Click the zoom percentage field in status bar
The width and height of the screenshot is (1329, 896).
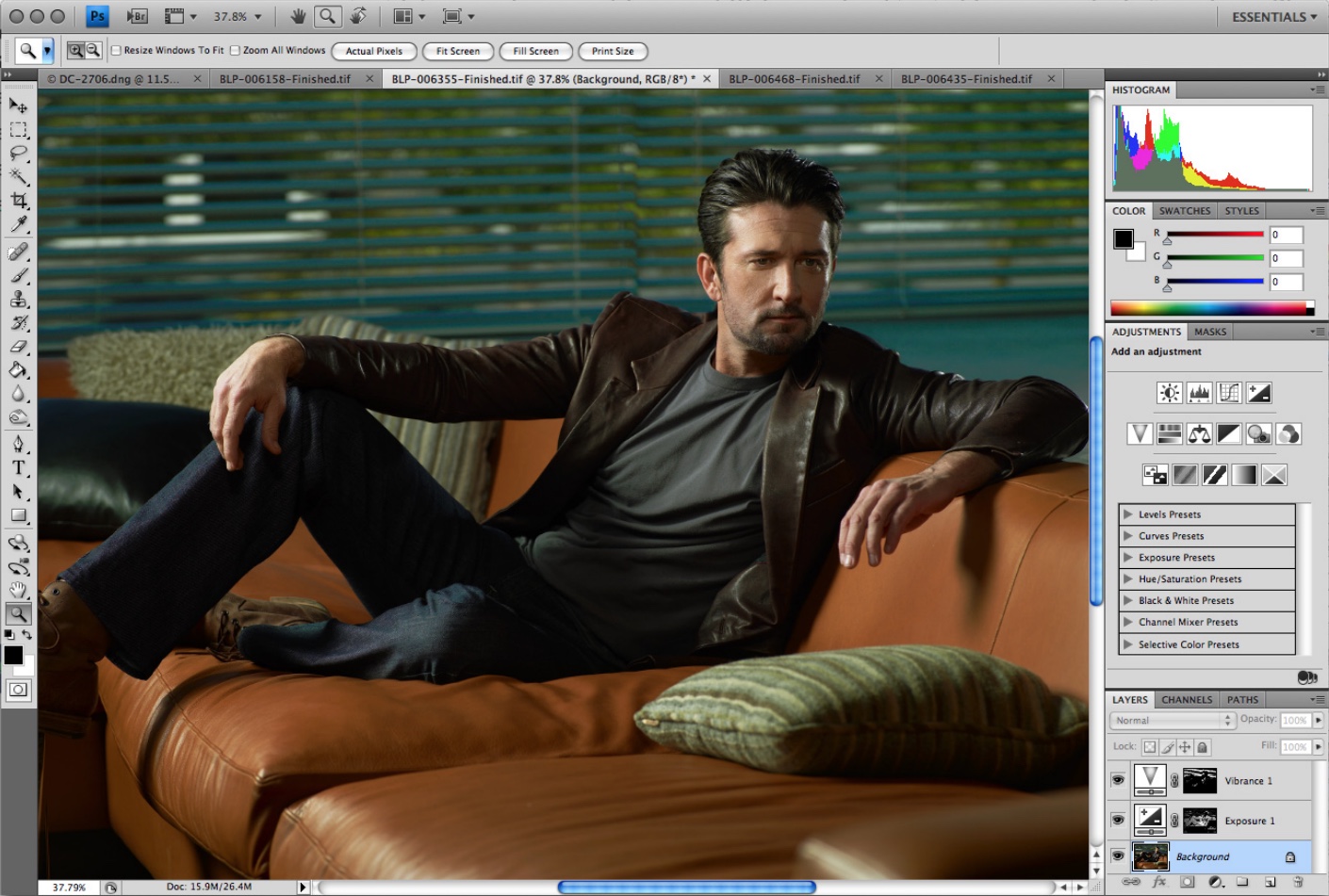(69, 888)
